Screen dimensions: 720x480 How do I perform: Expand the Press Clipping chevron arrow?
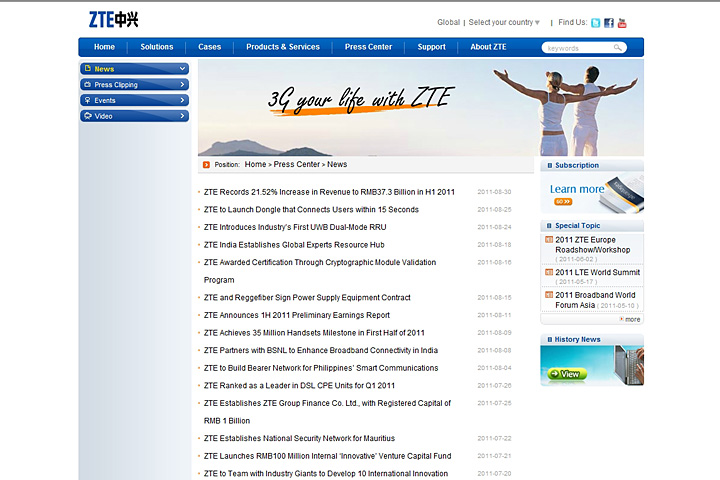click(182, 85)
